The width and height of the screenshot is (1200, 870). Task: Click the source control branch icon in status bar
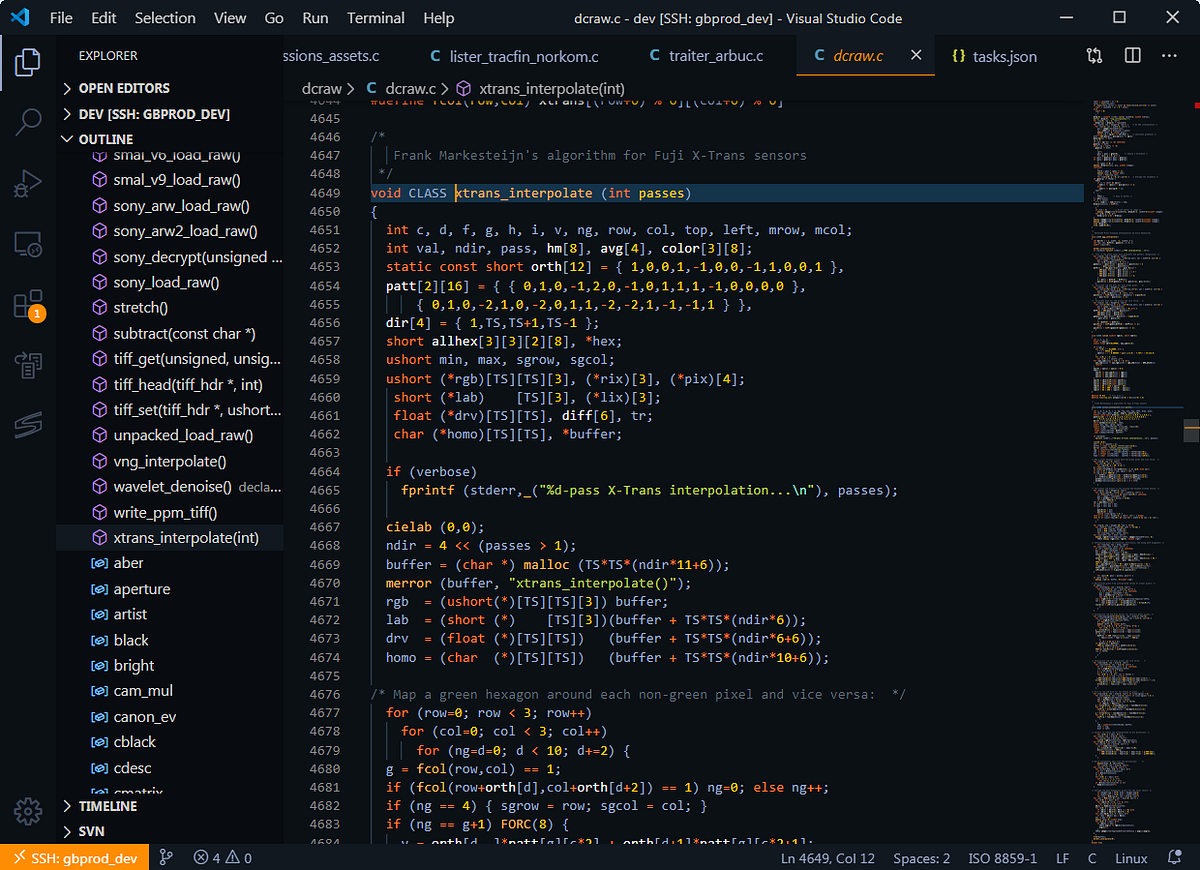(x=167, y=857)
